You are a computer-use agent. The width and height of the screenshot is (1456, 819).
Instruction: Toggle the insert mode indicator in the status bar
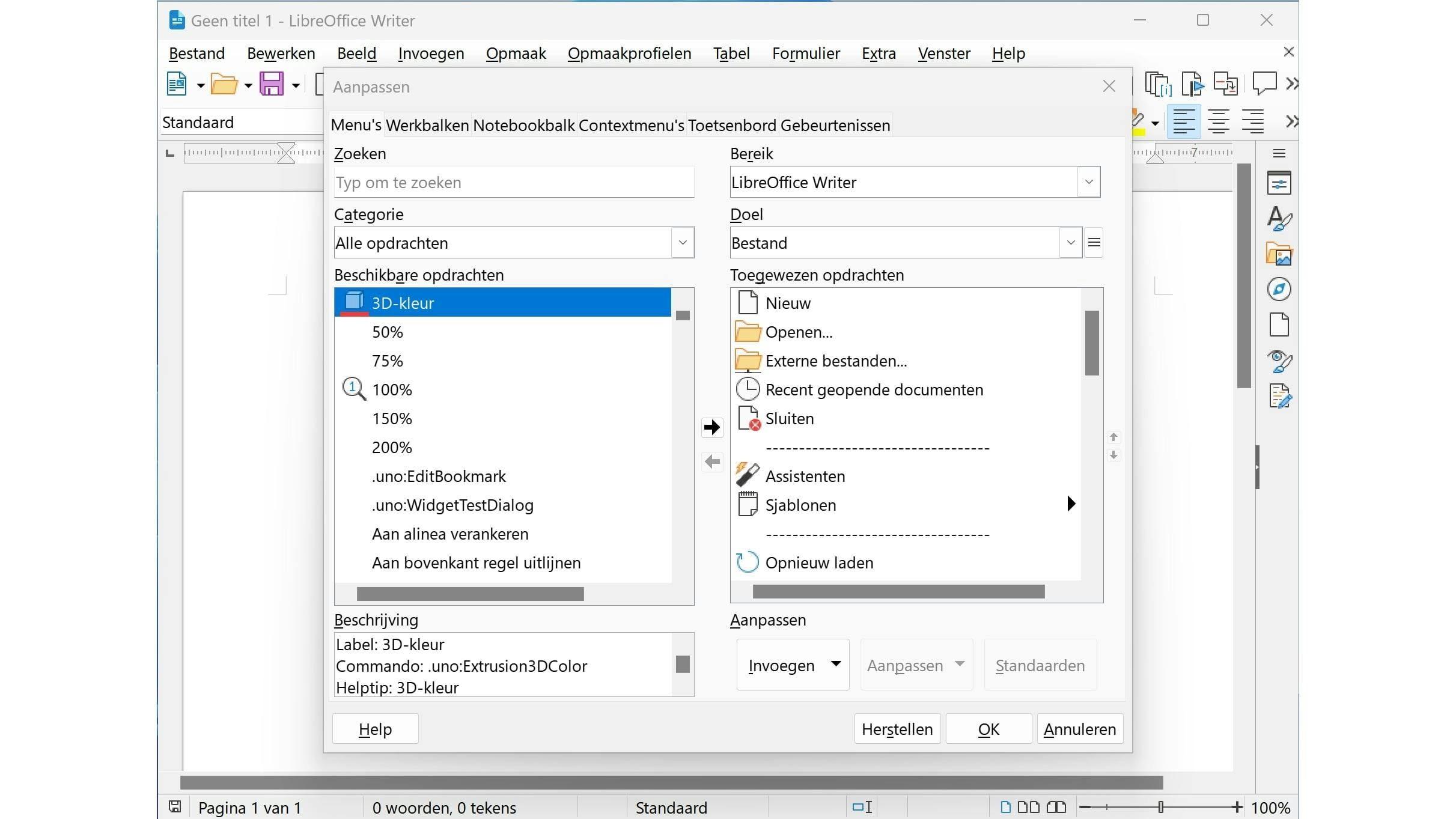862,807
